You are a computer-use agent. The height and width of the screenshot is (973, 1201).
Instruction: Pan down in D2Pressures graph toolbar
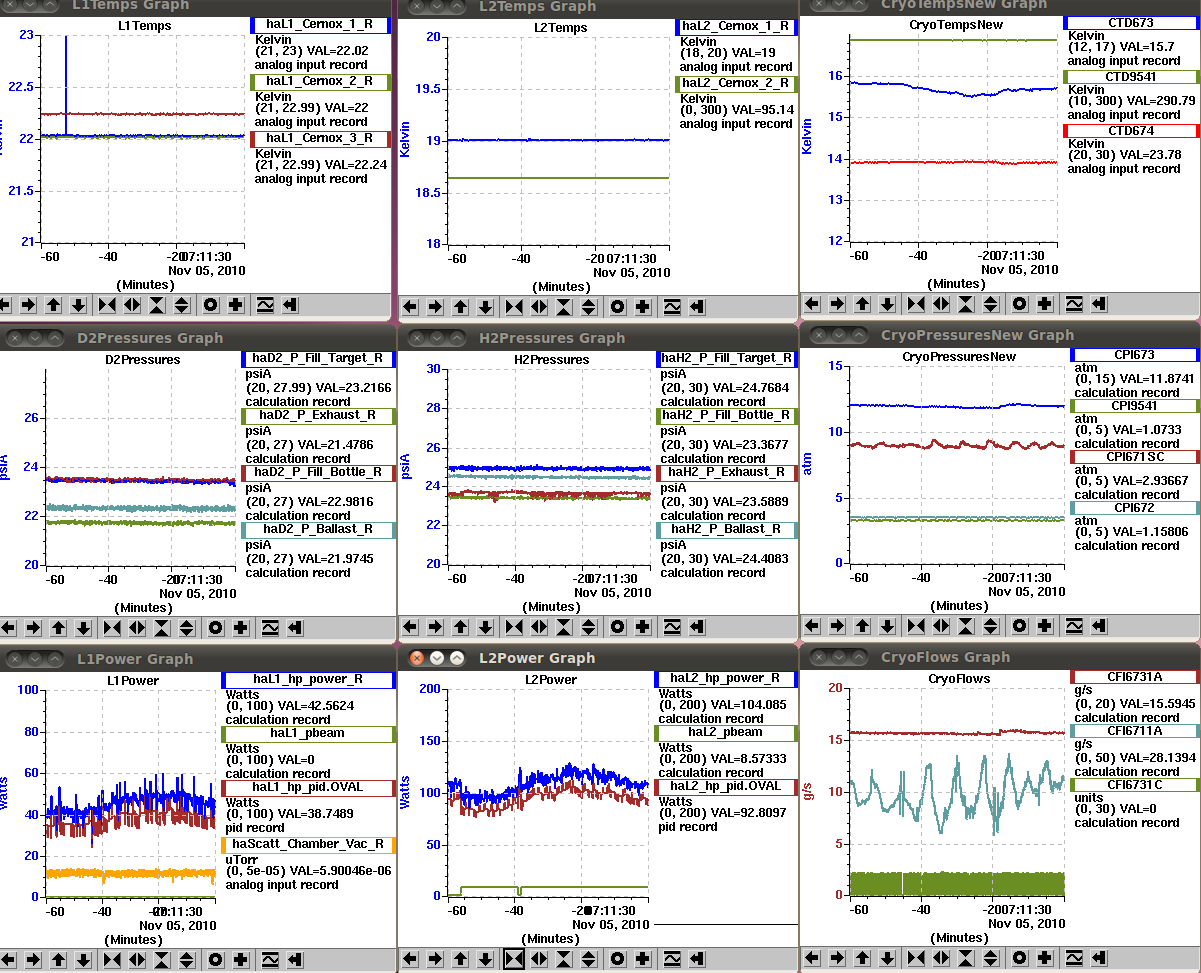point(83,628)
